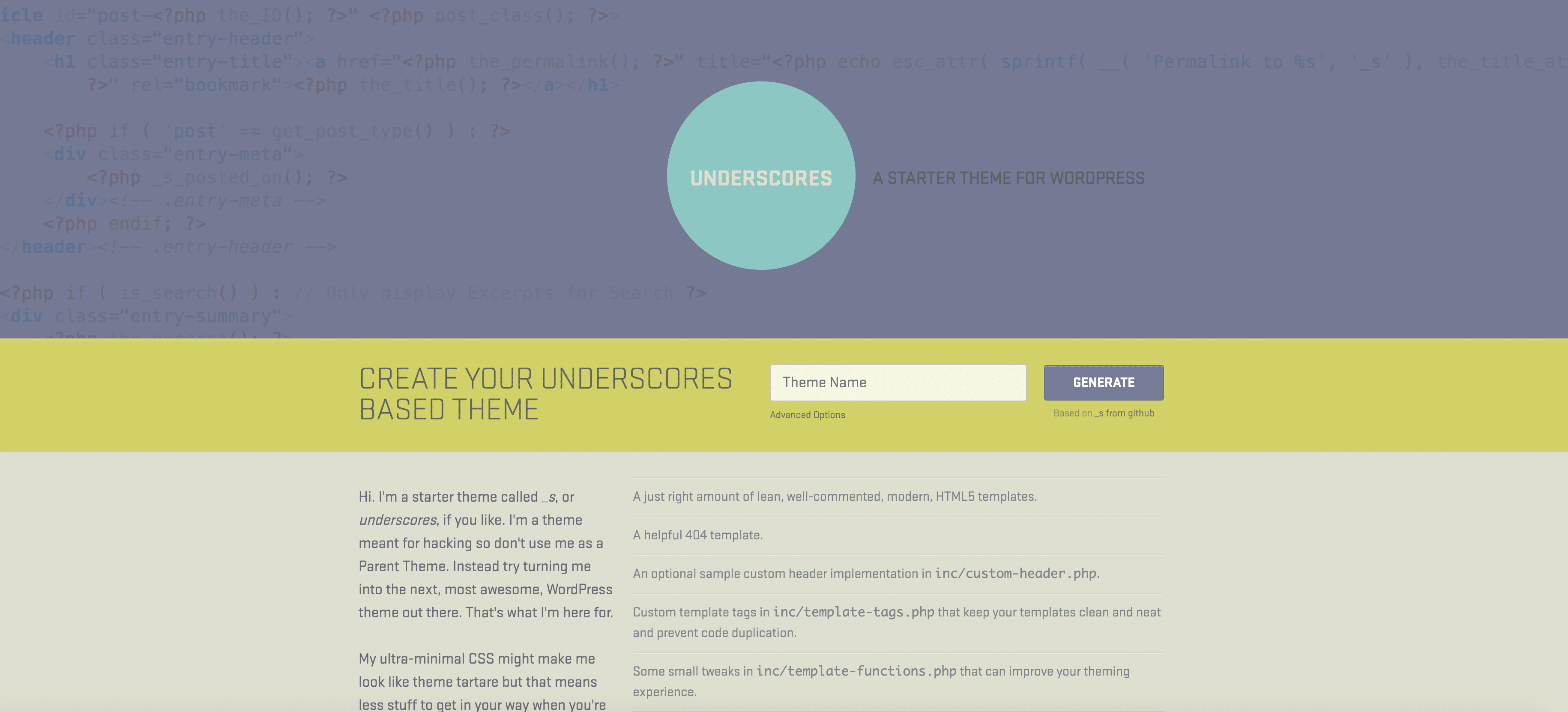Click the 'A STARTER THEME FOR WORDPRESS' tagline
Viewport: 1568px width, 712px height.
tap(1008, 178)
